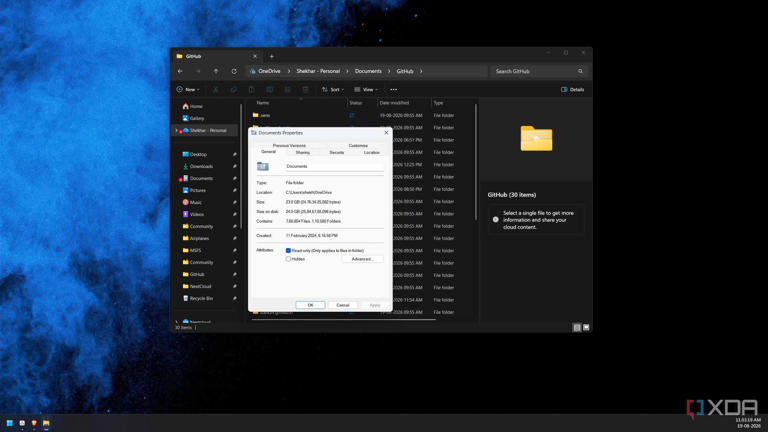The image size is (768, 432).
Task: Open a new File Explorer tab
Action: [x=272, y=56]
